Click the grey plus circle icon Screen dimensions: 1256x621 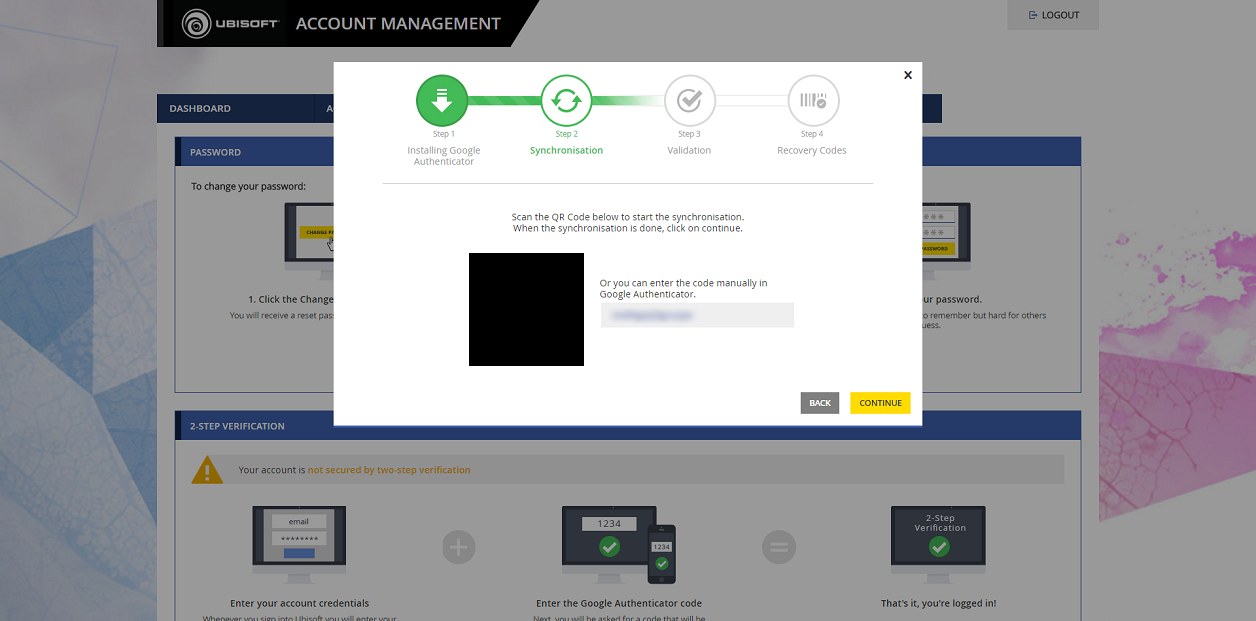pos(459,547)
